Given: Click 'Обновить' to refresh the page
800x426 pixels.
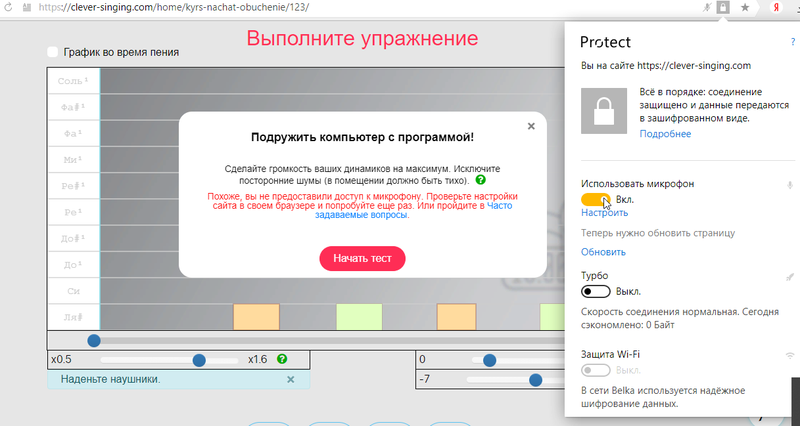Looking at the screenshot, I should pyautogui.click(x=604, y=252).
